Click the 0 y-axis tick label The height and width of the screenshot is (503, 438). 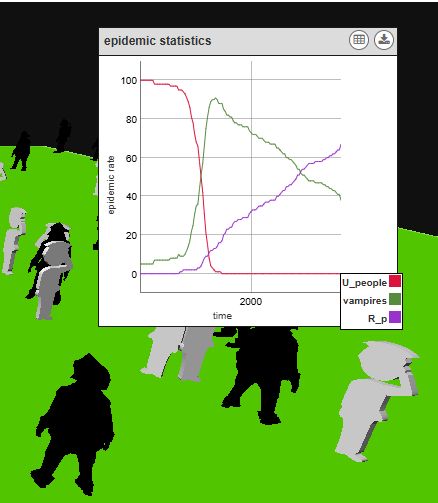tap(134, 274)
